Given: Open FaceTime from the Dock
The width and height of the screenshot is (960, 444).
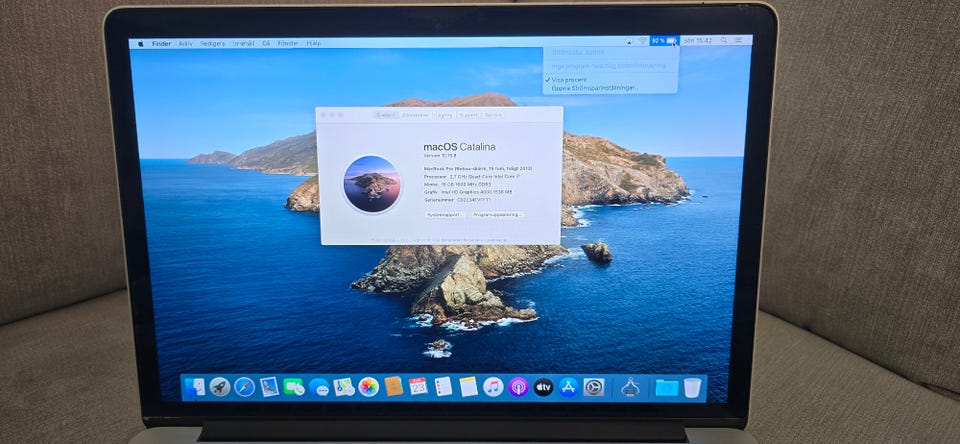Looking at the screenshot, I should (294, 386).
